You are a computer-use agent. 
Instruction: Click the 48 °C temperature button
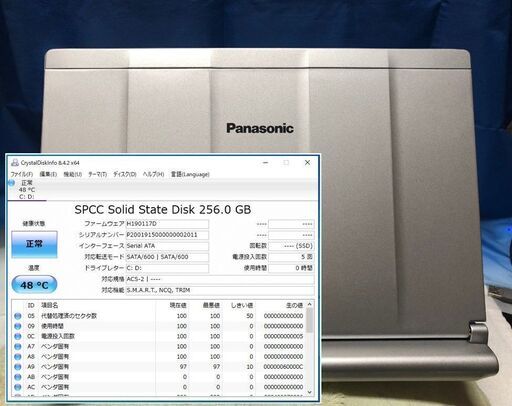34,285
